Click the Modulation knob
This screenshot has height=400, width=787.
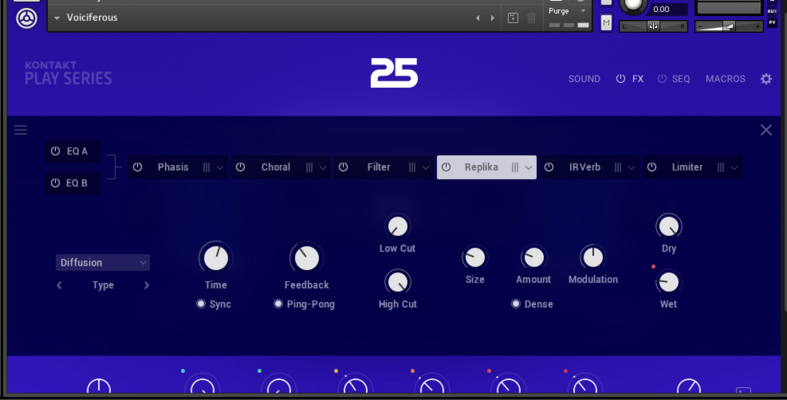pos(593,257)
